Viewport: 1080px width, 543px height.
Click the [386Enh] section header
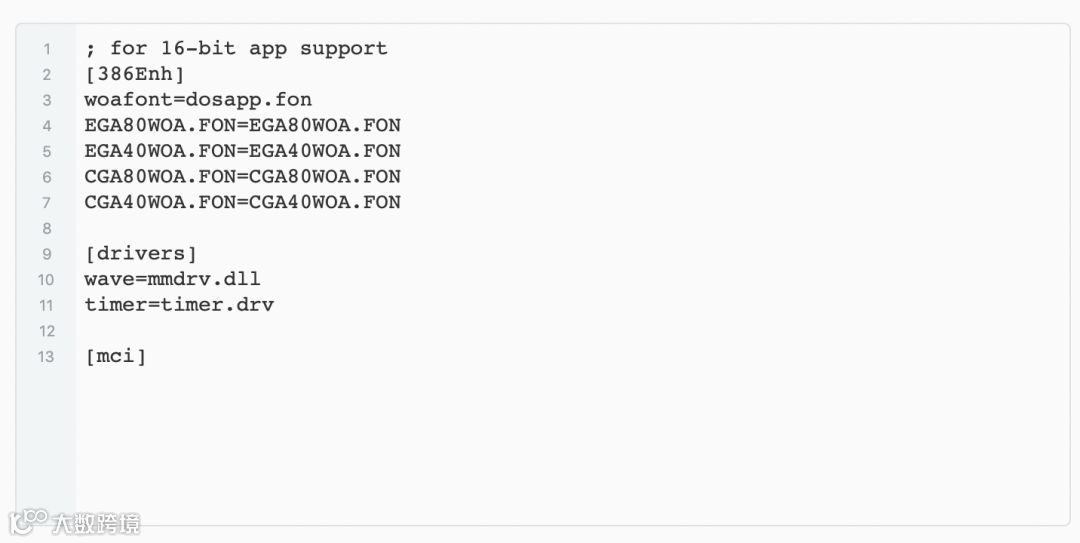pos(135,74)
